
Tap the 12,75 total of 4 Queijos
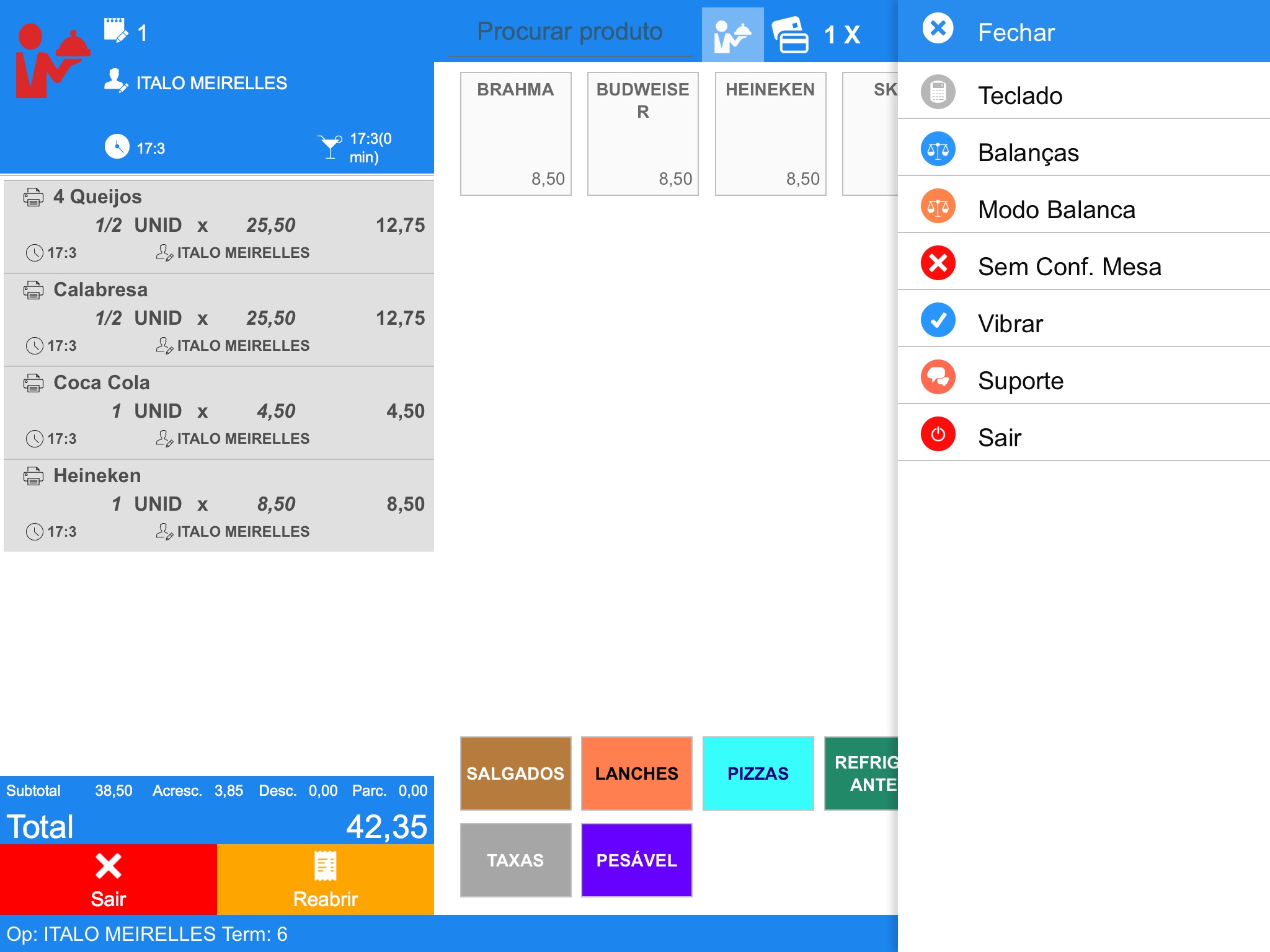pyautogui.click(x=401, y=225)
